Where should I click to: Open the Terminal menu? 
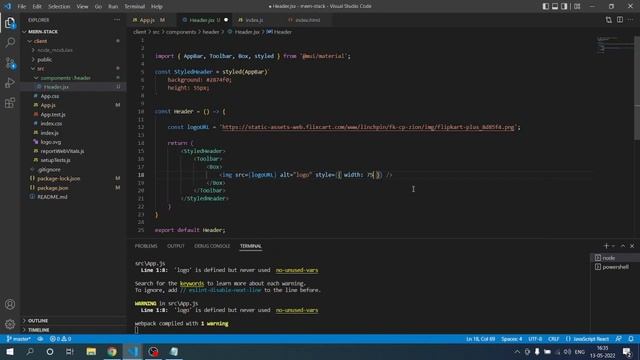pos(134,6)
